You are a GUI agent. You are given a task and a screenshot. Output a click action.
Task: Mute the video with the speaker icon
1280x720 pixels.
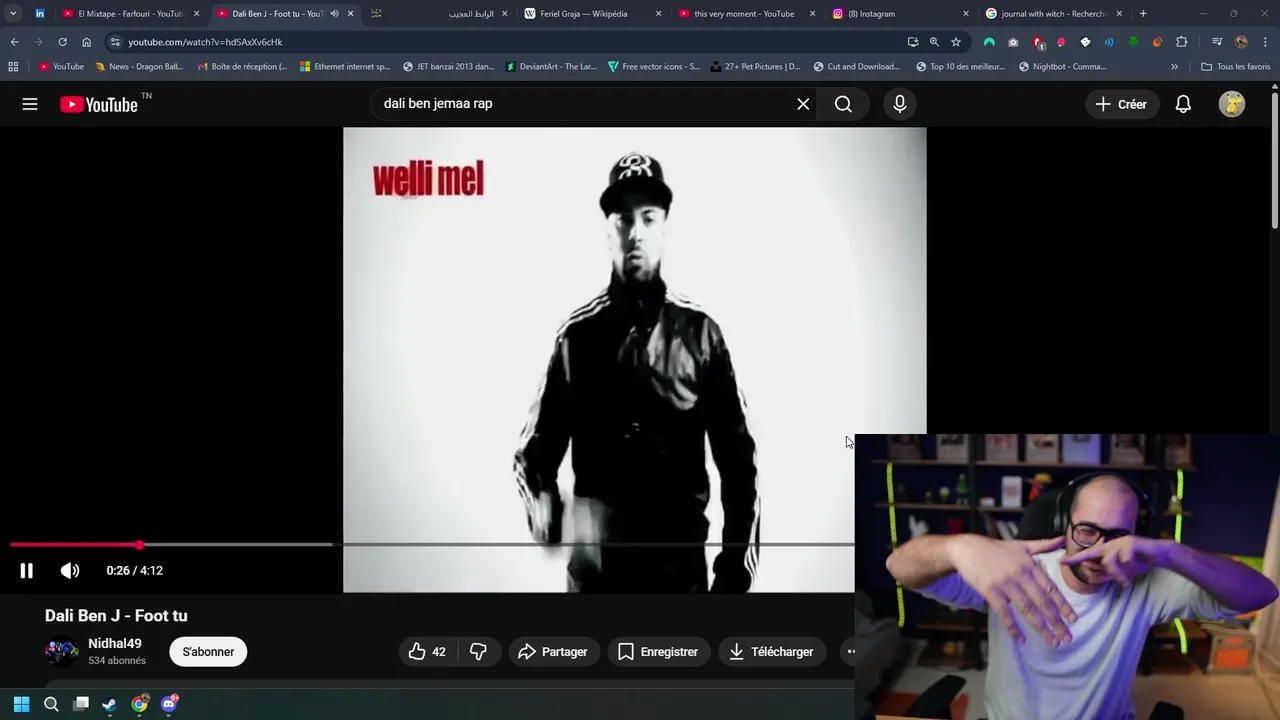69,570
